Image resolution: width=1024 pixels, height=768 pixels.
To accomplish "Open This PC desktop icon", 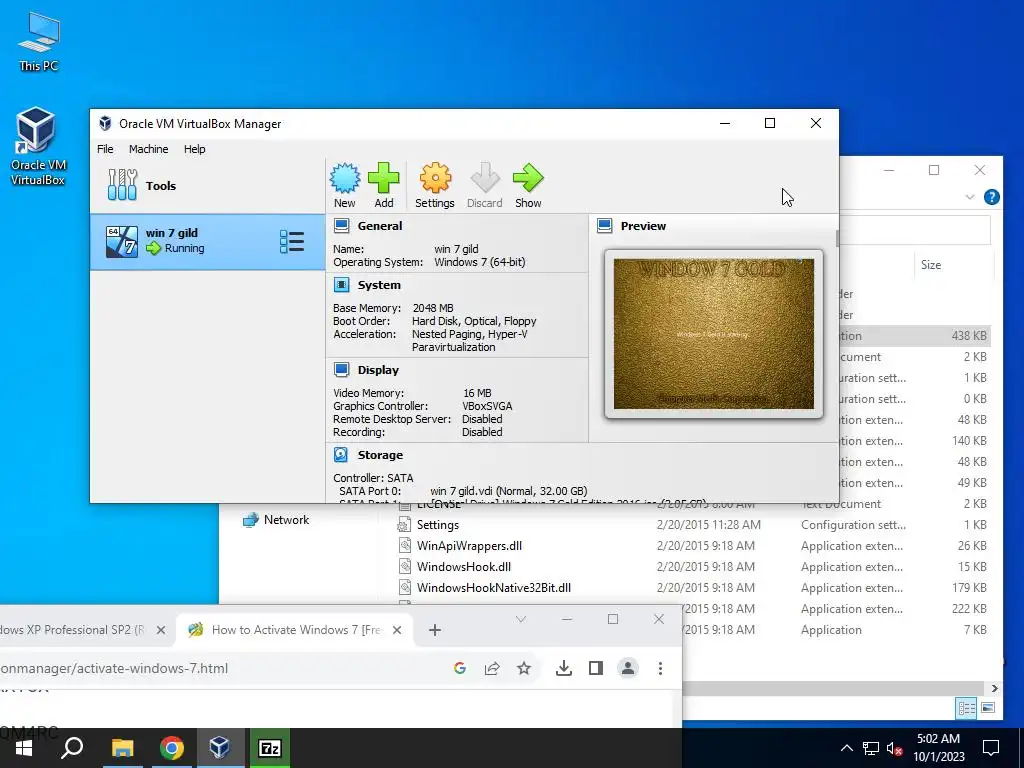I will pyautogui.click(x=39, y=41).
